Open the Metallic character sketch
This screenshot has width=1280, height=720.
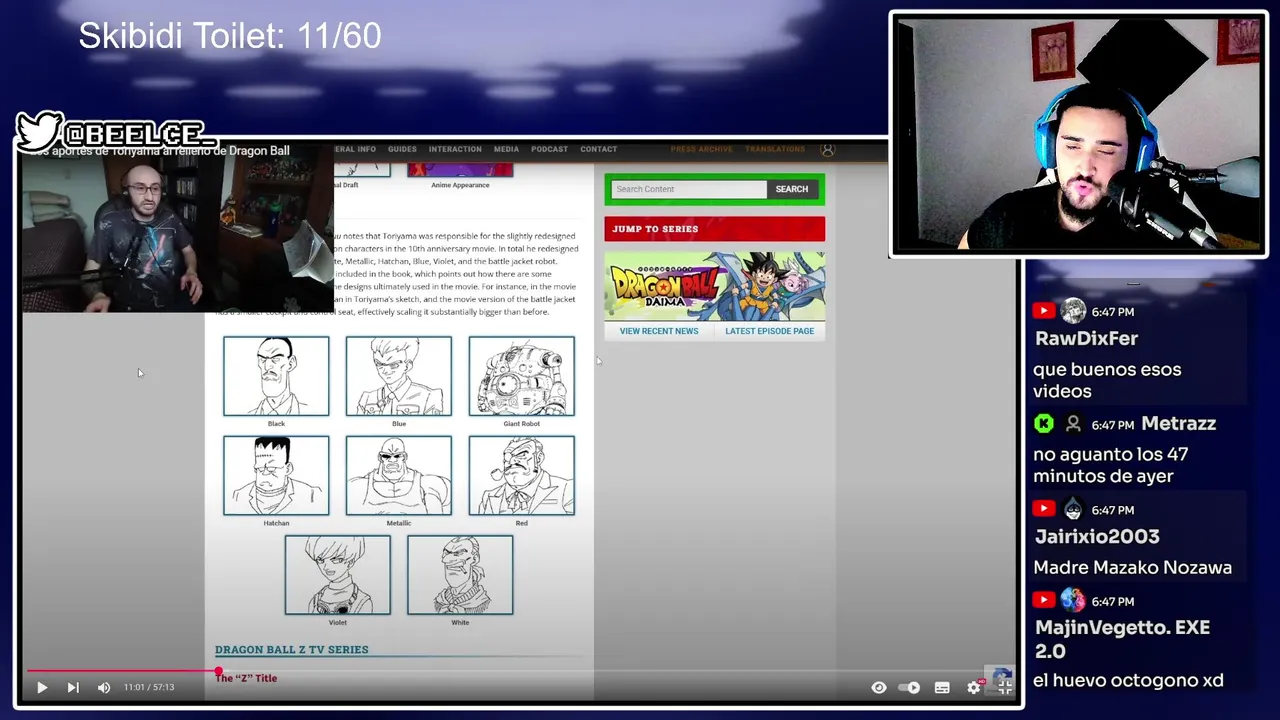tap(398, 475)
